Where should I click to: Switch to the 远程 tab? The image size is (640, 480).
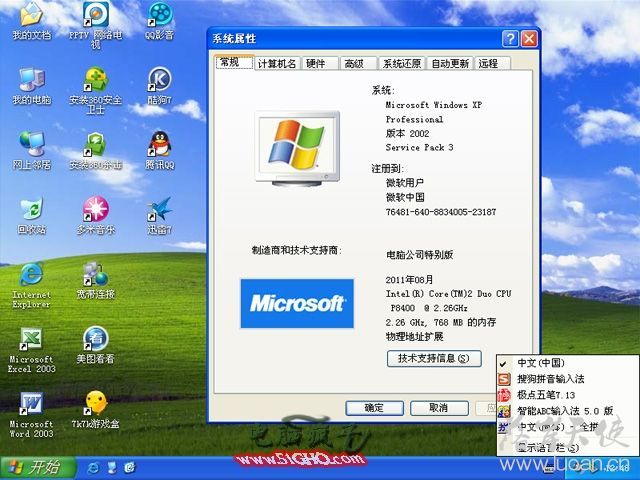(x=492, y=64)
